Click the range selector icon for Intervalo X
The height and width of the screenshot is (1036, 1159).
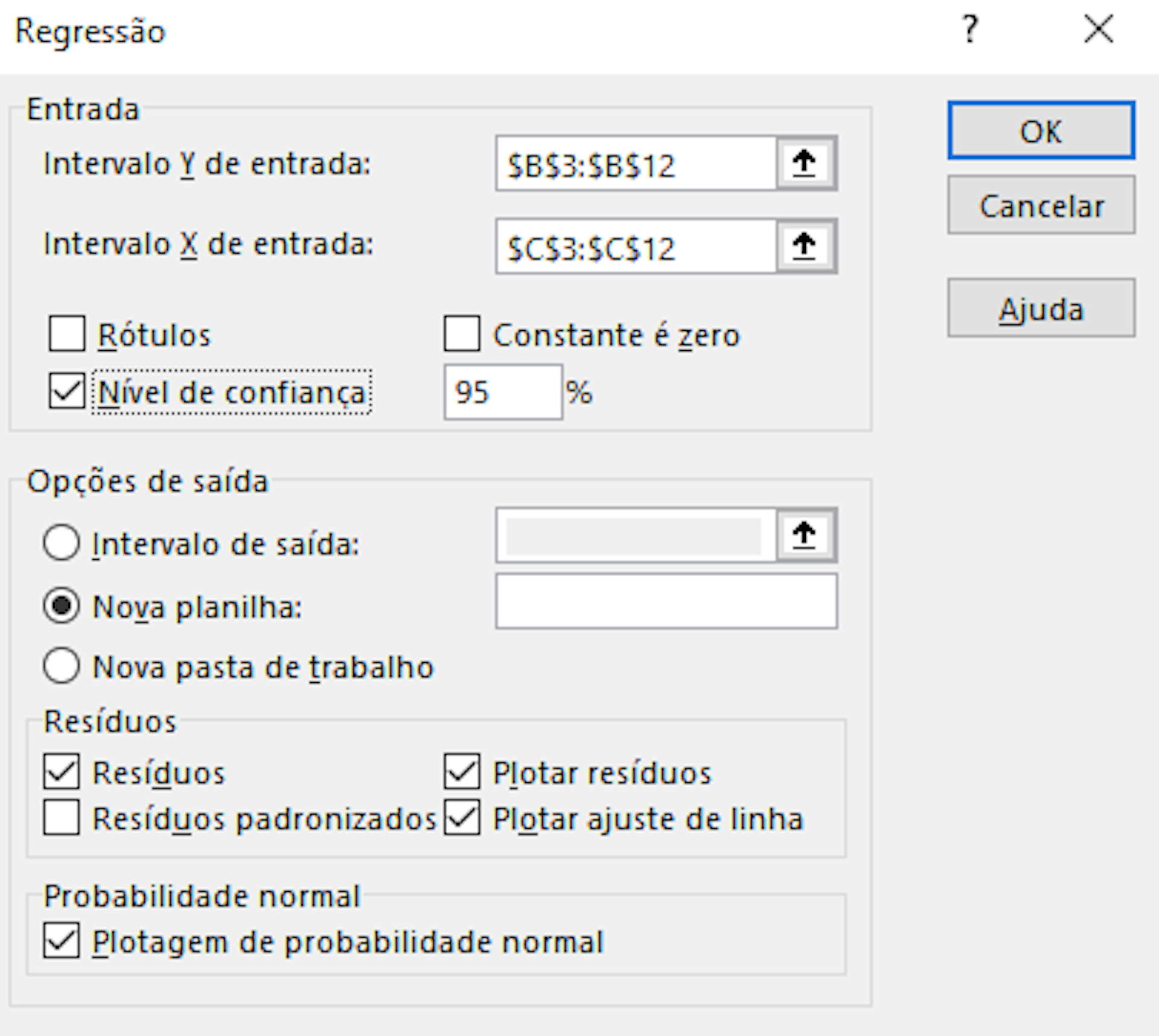coord(805,246)
